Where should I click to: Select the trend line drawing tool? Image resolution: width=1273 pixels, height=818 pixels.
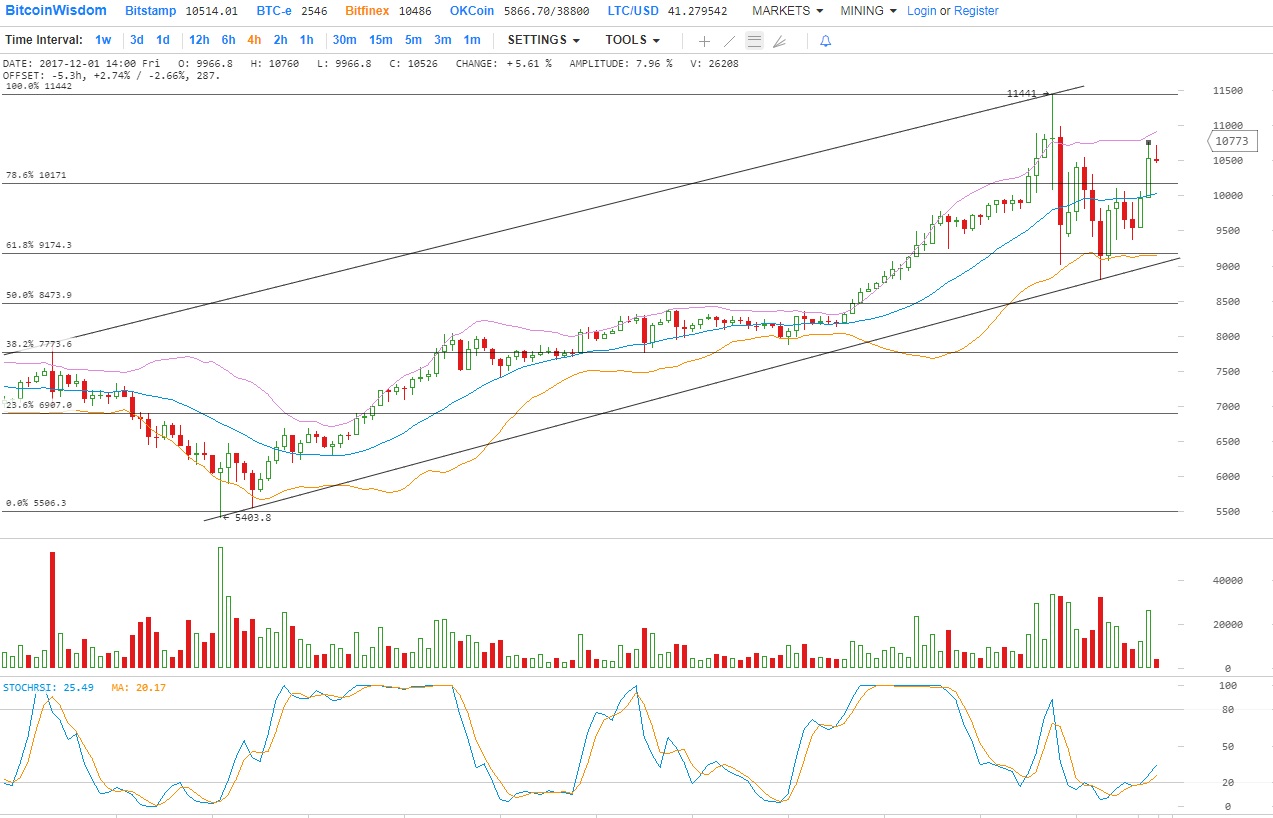tap(729, 41)
